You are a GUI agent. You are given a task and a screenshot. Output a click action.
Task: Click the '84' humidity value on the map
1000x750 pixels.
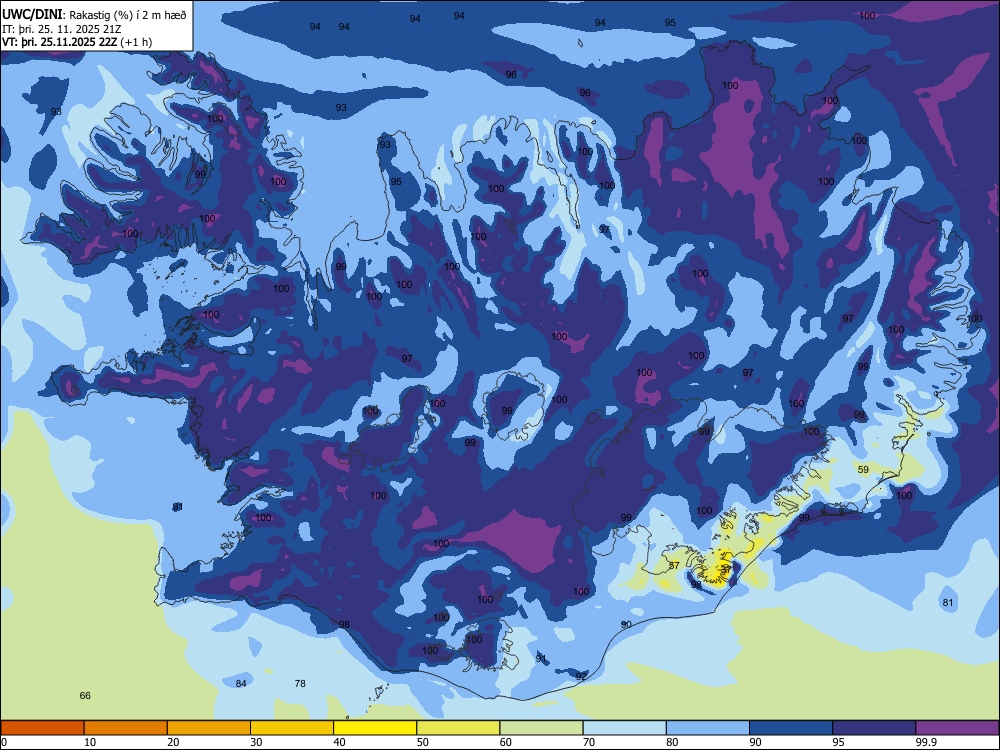240,683
